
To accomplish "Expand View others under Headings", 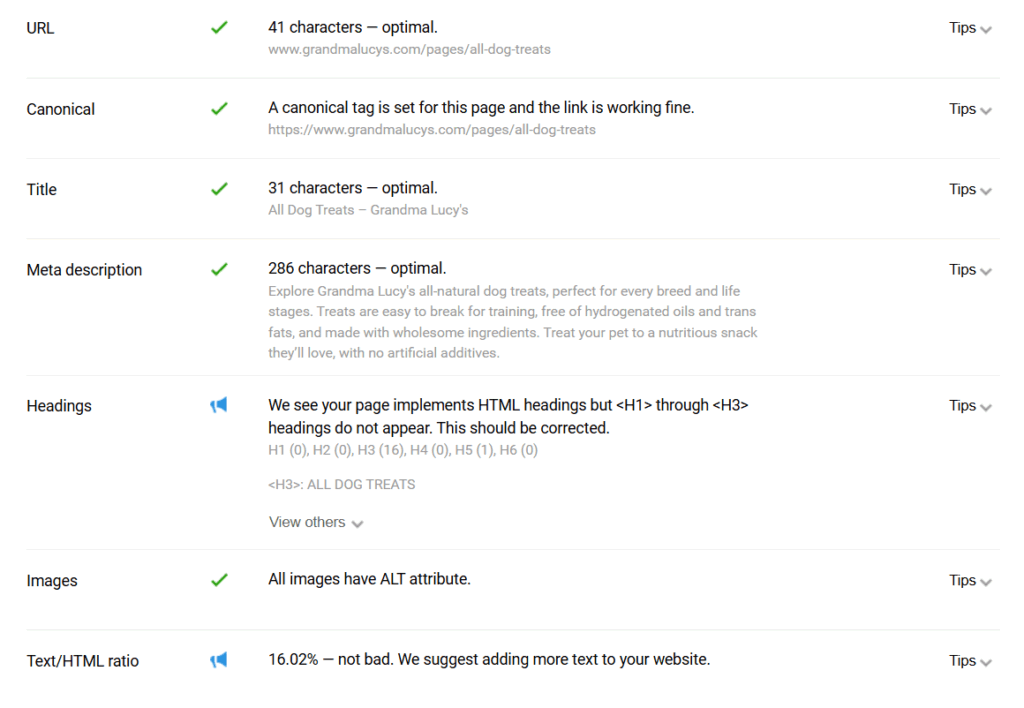I will [316, 523].
